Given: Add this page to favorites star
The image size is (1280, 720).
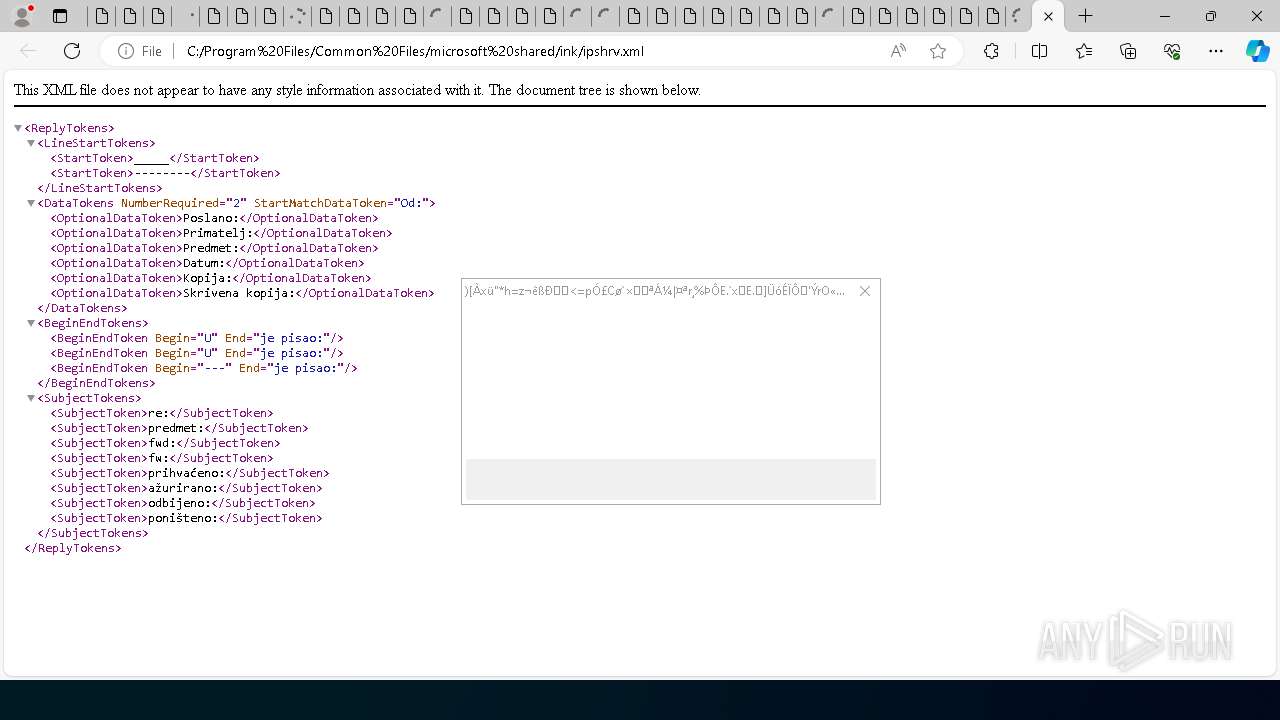Looking at the screenshot, I should tap(938, 51).
